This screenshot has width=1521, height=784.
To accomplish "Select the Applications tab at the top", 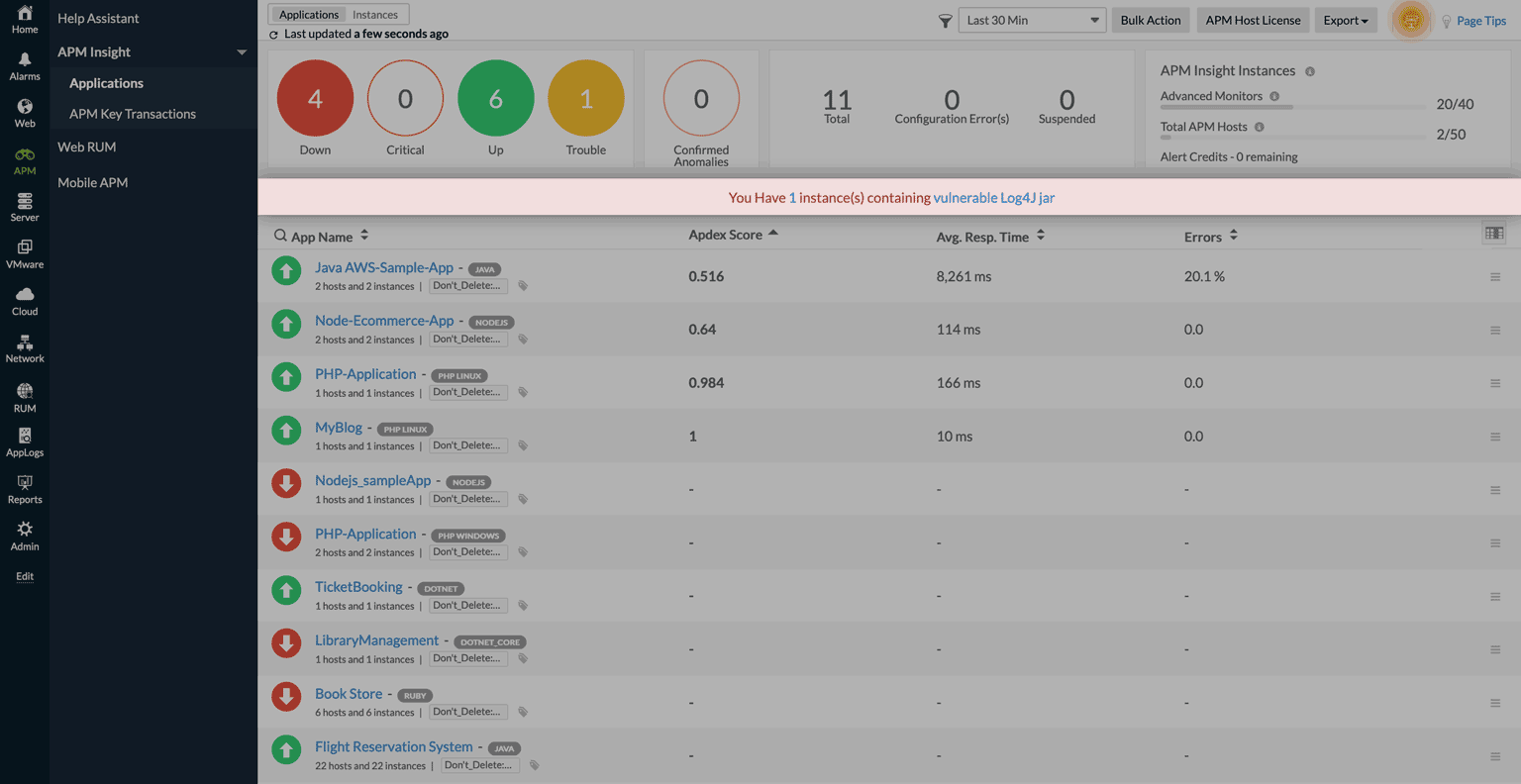I will click(309, 15).
